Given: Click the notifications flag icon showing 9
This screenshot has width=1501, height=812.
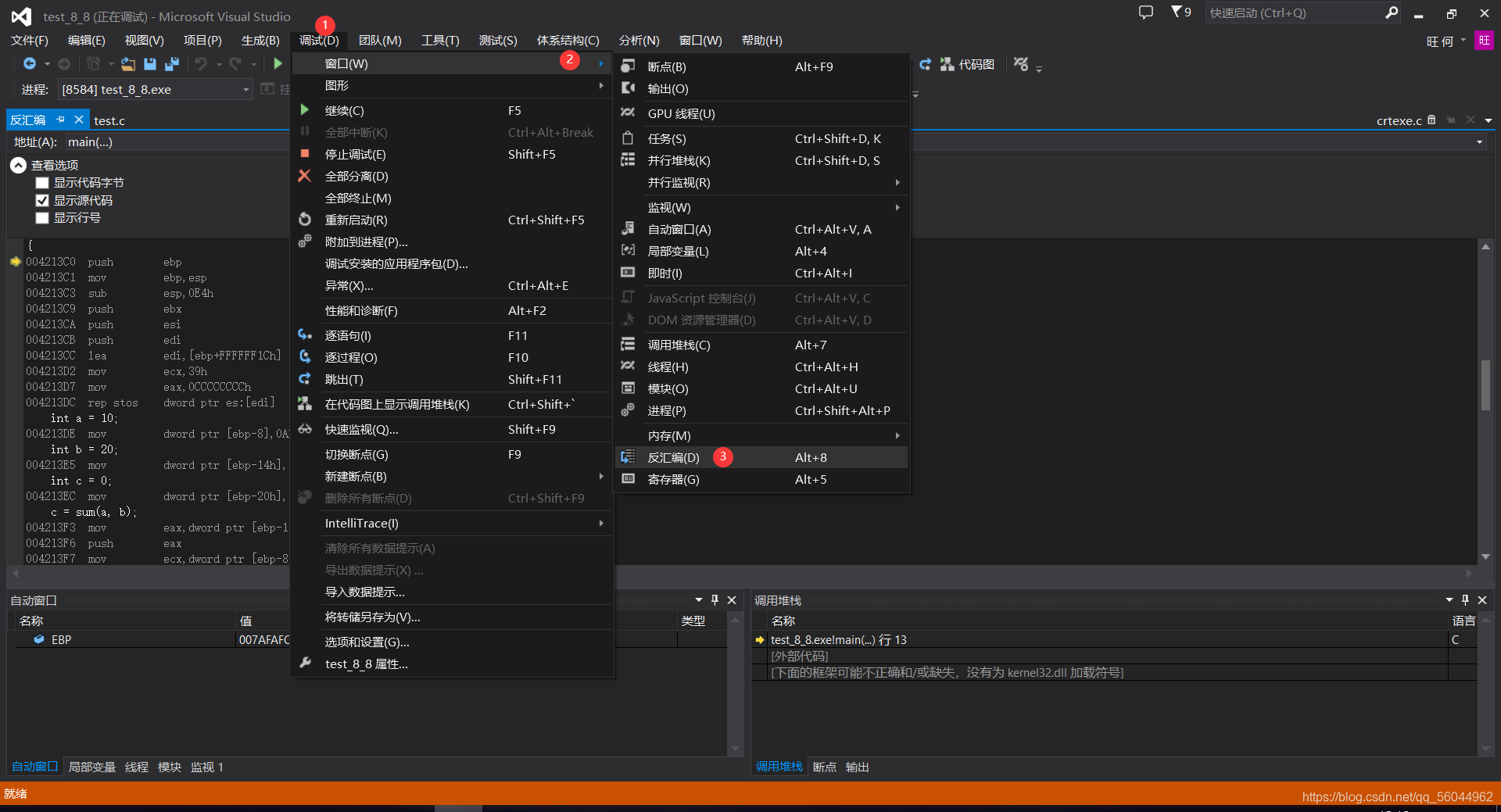Looking at the screenshot, I should 1180,13.
